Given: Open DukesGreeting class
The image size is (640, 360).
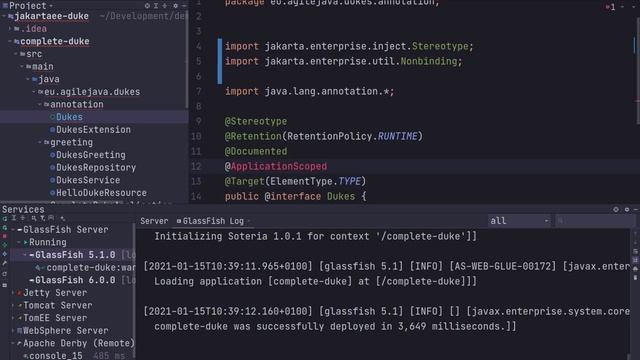Looking at the screenshot, I should (91, 155).
